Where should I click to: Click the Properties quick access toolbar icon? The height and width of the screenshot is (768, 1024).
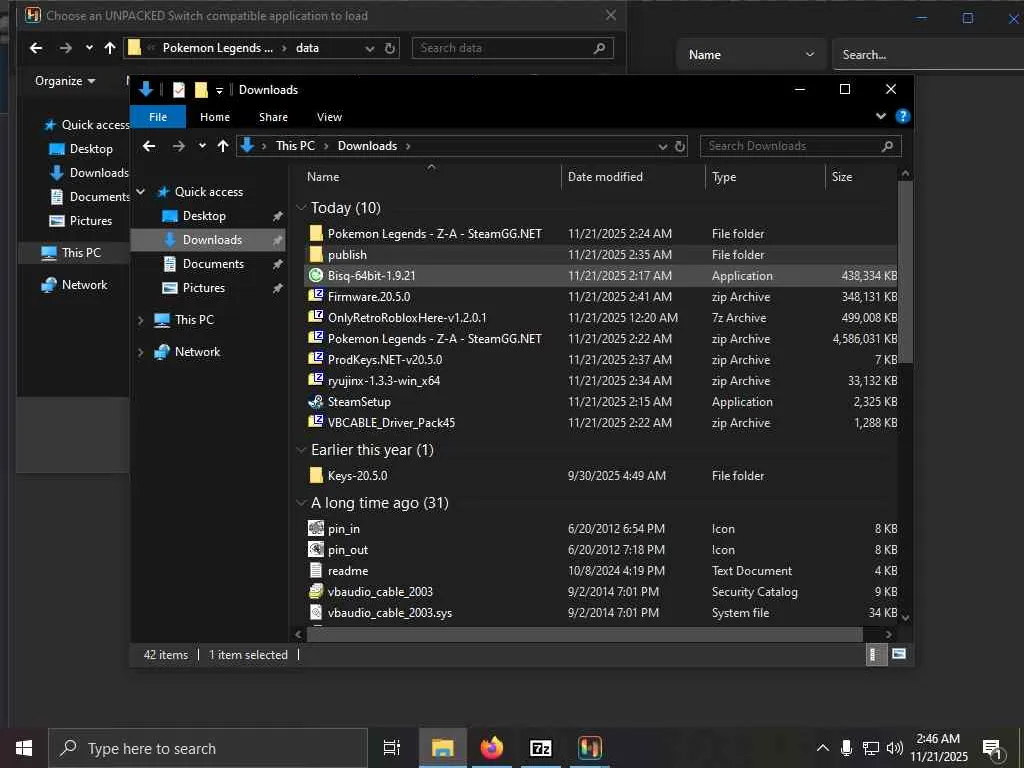(178, 90)
